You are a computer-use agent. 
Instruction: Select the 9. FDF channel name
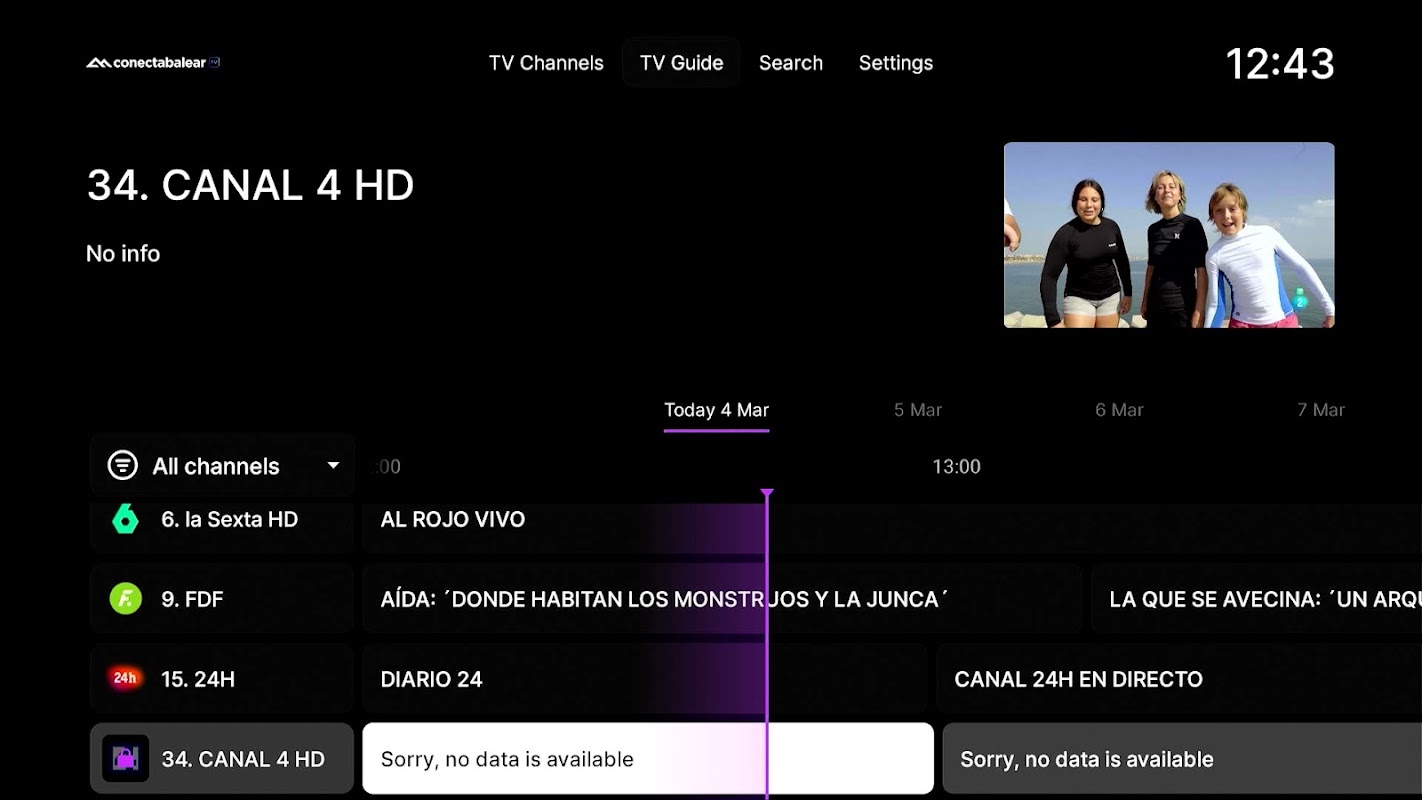(x=192, y=599)
